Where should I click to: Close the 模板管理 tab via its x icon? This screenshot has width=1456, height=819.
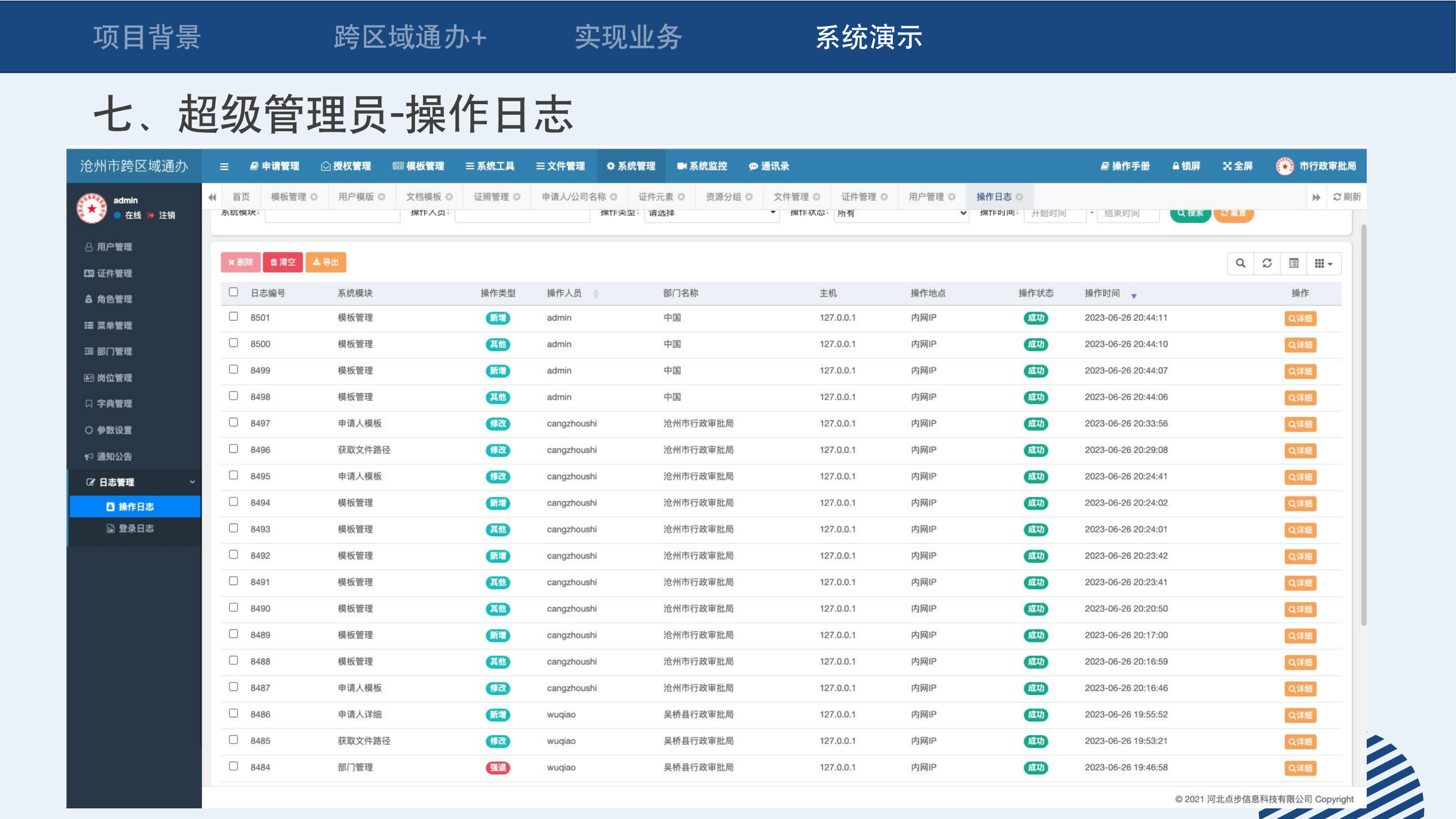click(314, 197)
